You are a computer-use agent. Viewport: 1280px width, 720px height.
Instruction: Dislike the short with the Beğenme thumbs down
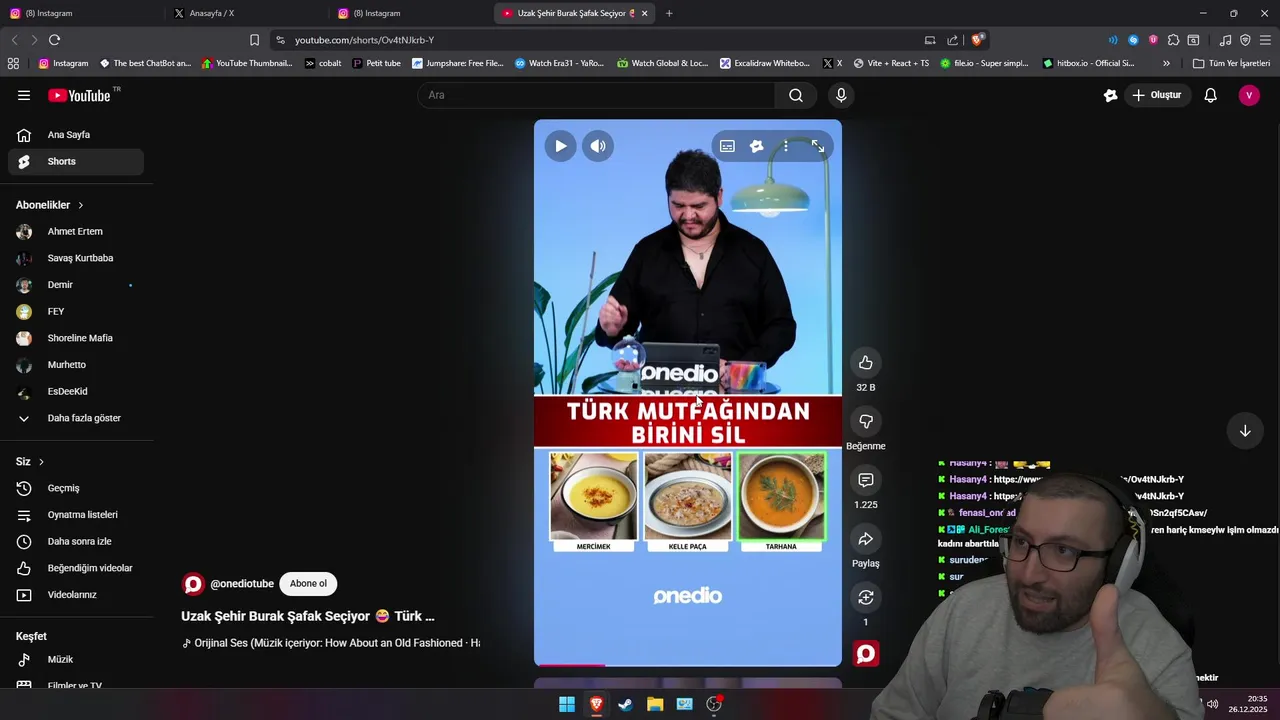[x=866, y=422]
